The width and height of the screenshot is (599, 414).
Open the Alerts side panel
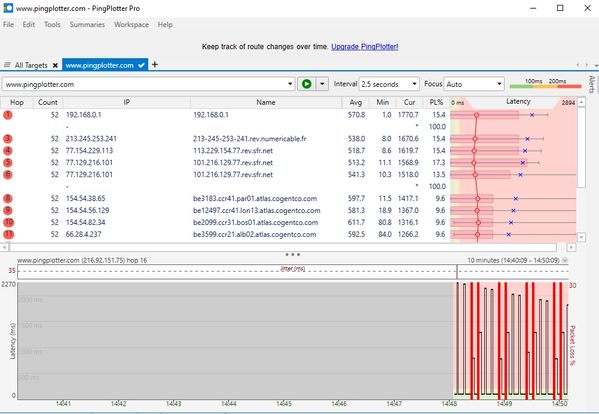click(x=592, y=85)
